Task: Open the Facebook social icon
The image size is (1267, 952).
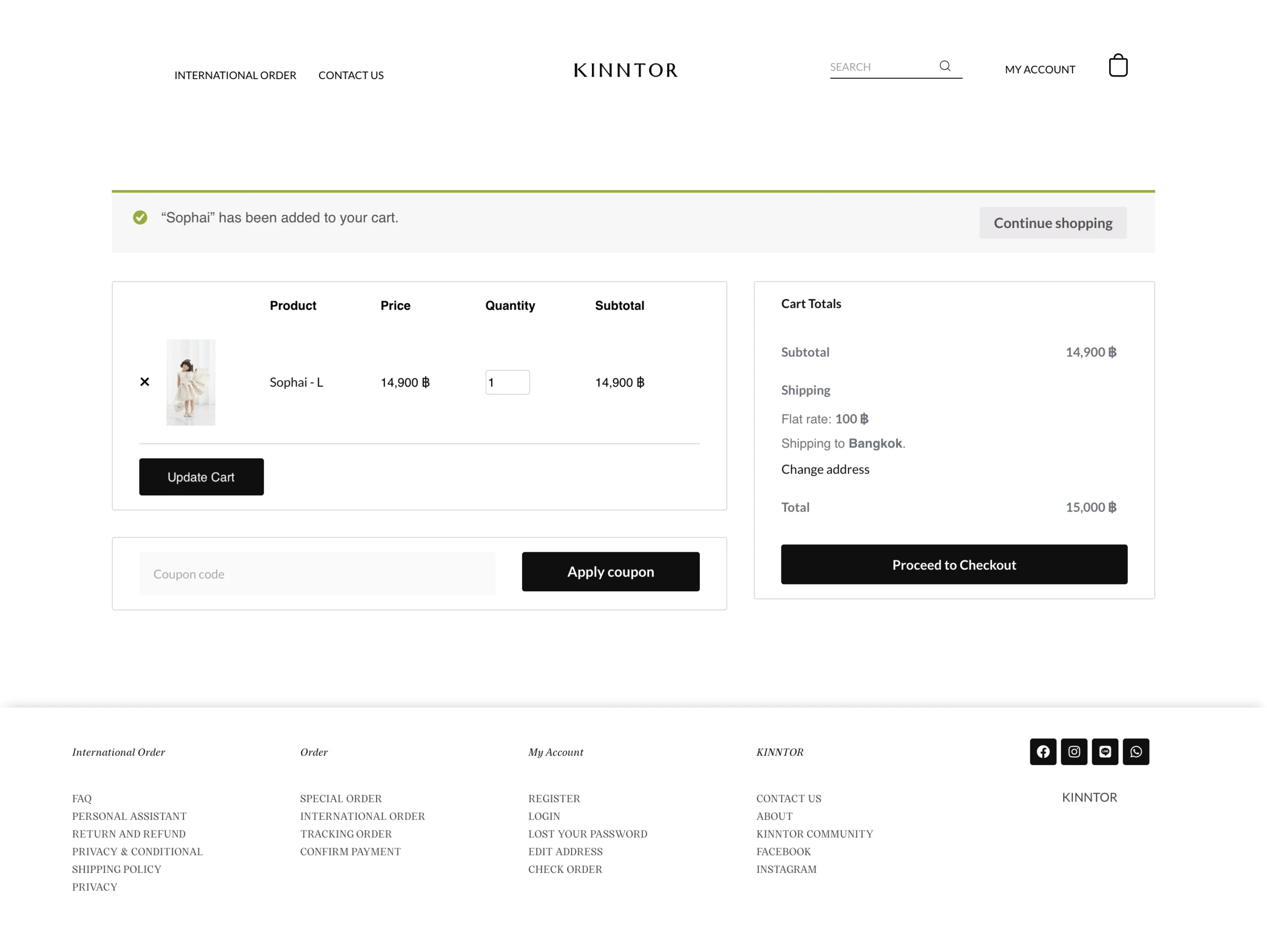Action: 1042,752
